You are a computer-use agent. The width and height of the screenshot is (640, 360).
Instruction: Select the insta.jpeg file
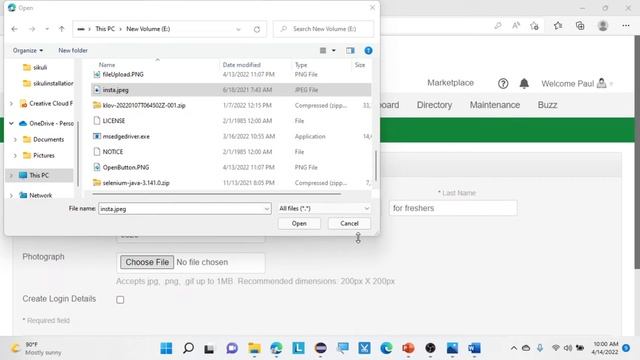231,90
